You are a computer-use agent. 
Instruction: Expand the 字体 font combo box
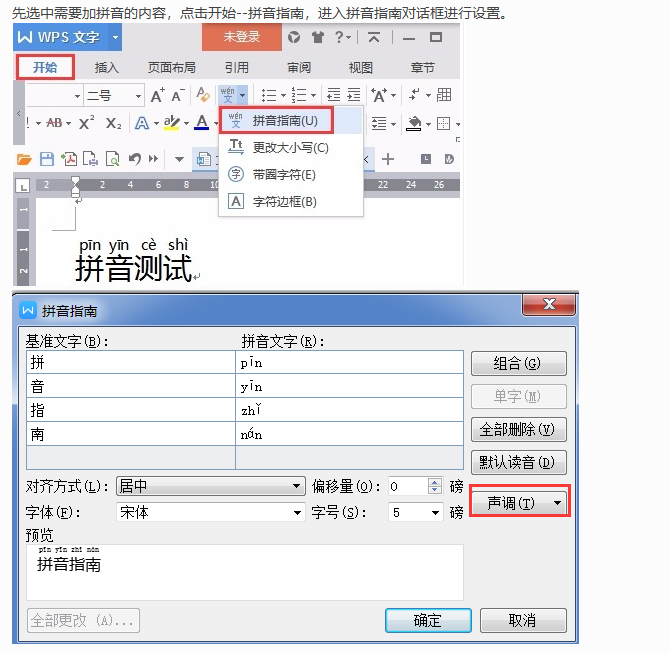tap(210, 512)
